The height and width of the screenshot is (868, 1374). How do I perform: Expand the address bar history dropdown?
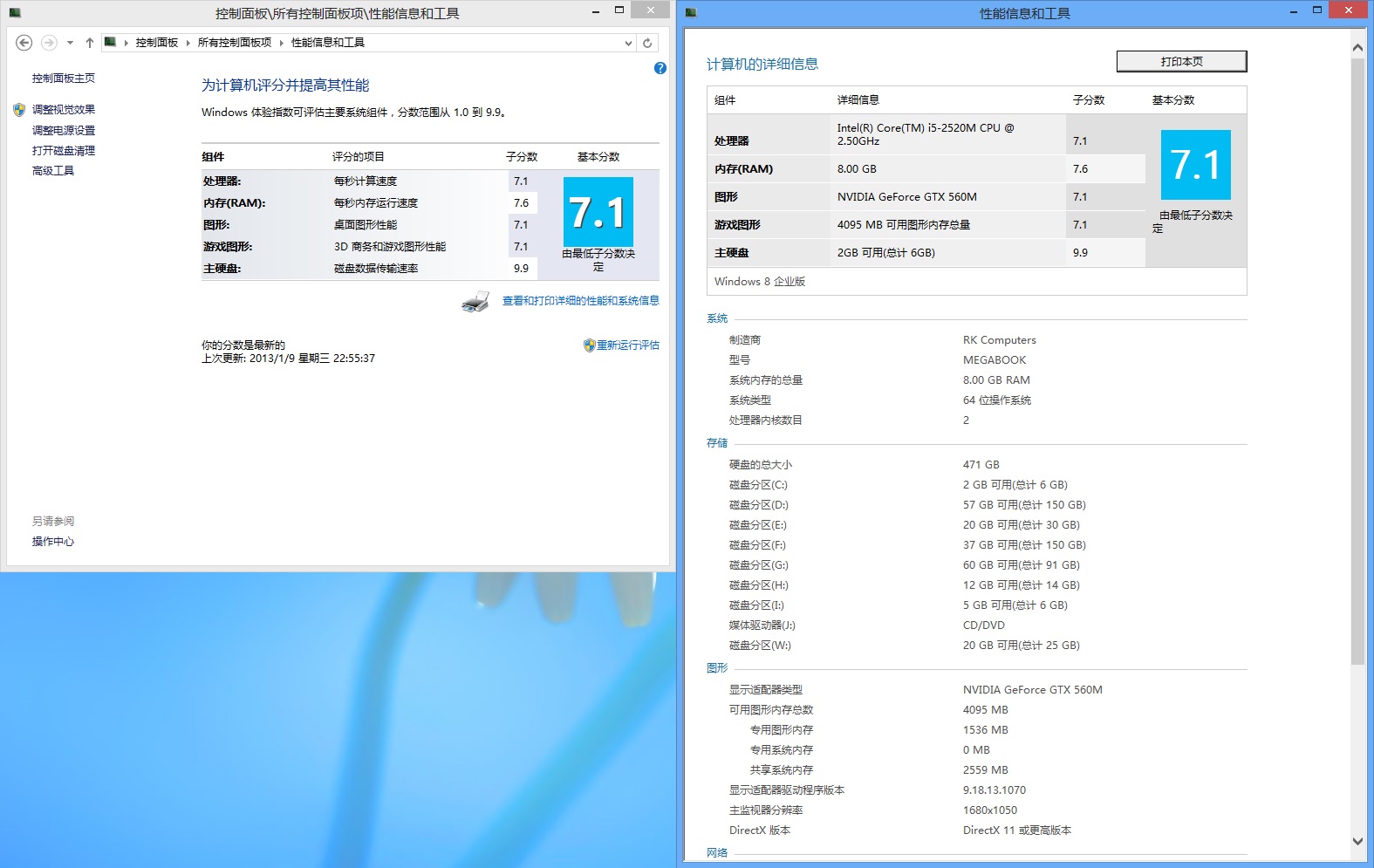628,43
